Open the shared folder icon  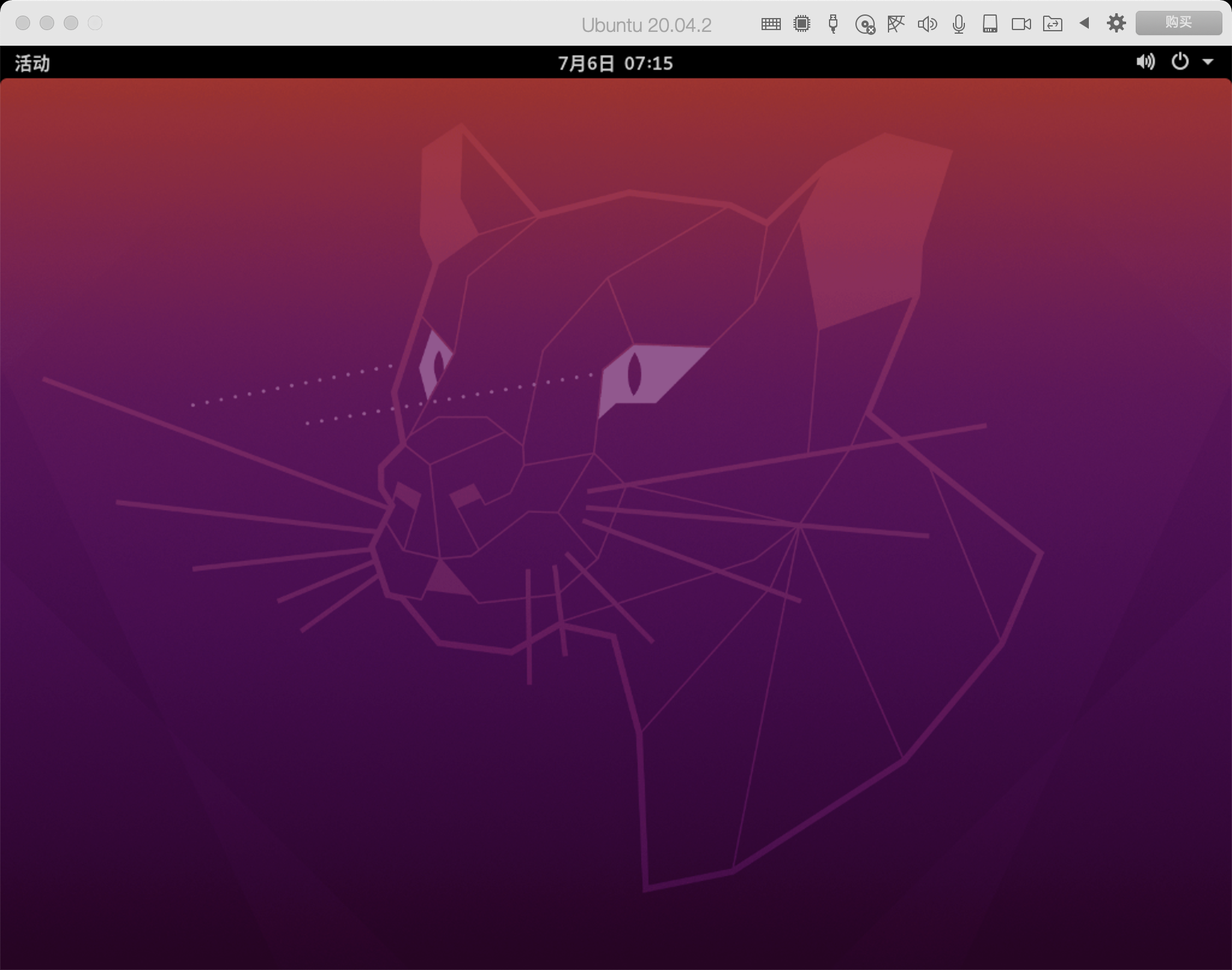1052,24
